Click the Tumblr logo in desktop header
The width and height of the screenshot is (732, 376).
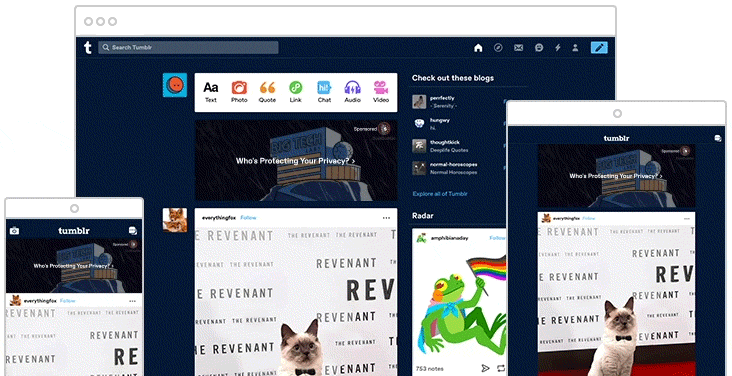(x=88, y=47)
